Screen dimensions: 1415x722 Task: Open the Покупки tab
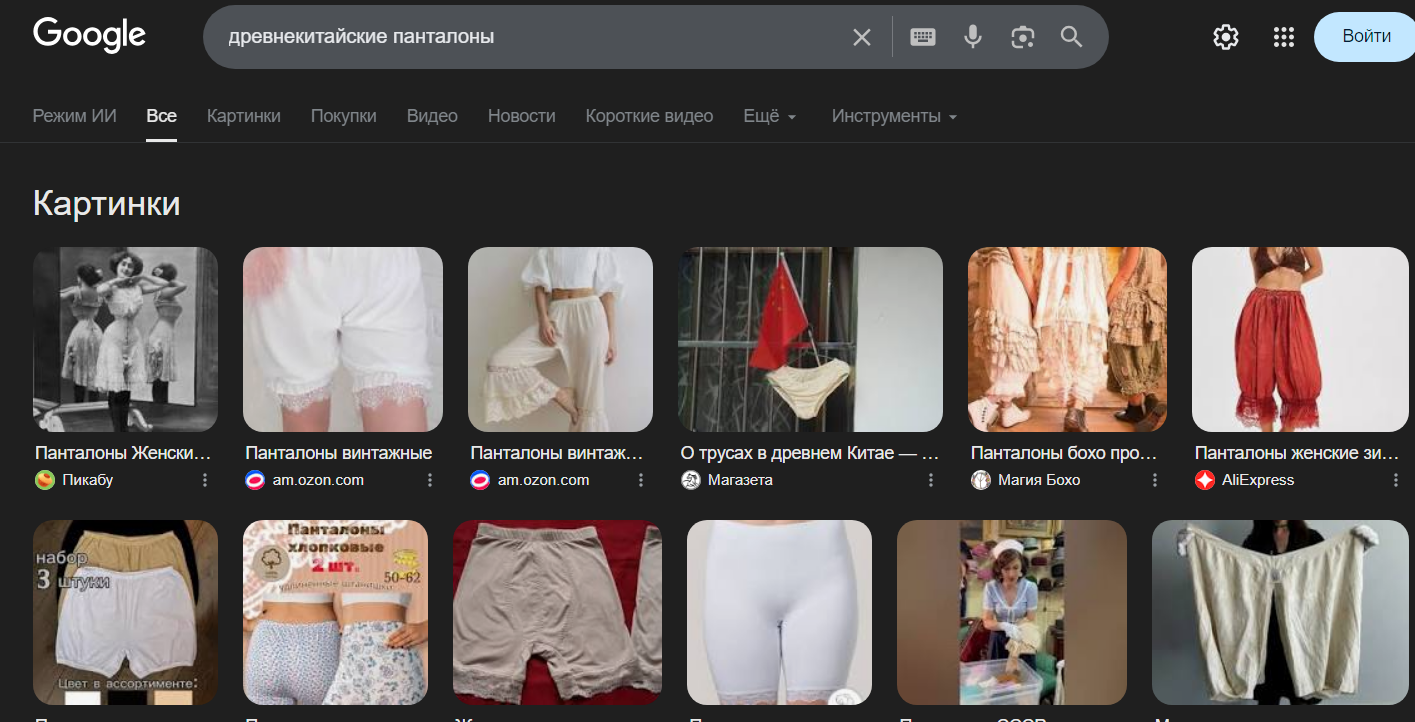(x=344, y=116)
